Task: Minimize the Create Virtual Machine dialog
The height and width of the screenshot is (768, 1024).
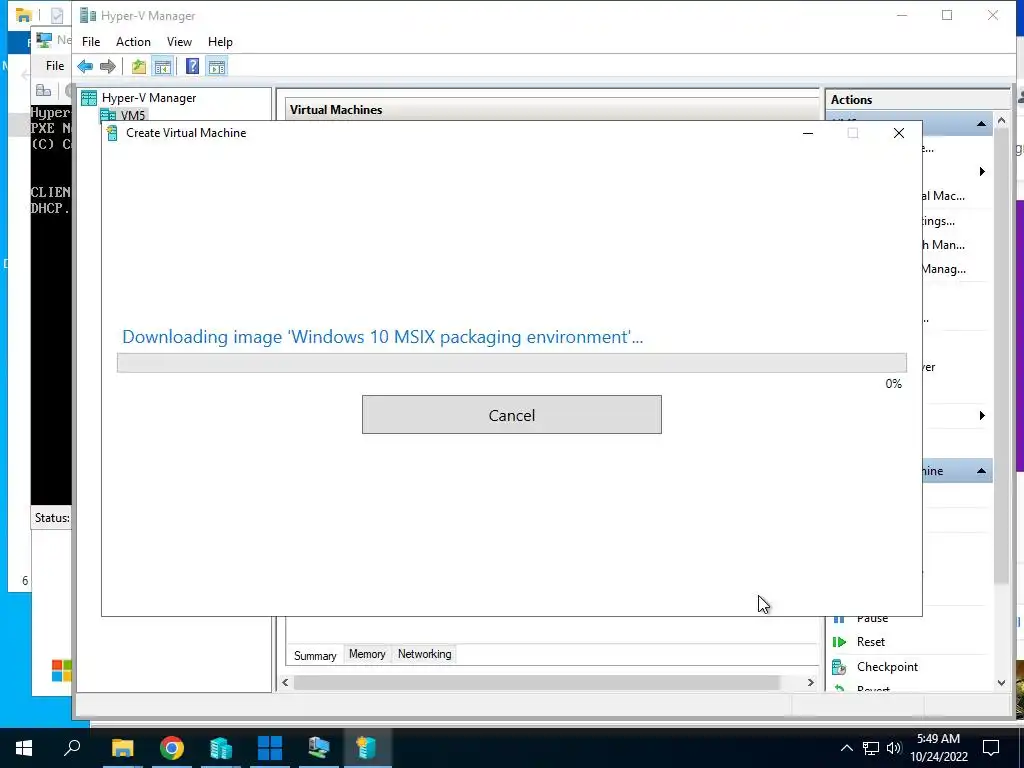Action: pyautogui.click(x=808, y=133)
